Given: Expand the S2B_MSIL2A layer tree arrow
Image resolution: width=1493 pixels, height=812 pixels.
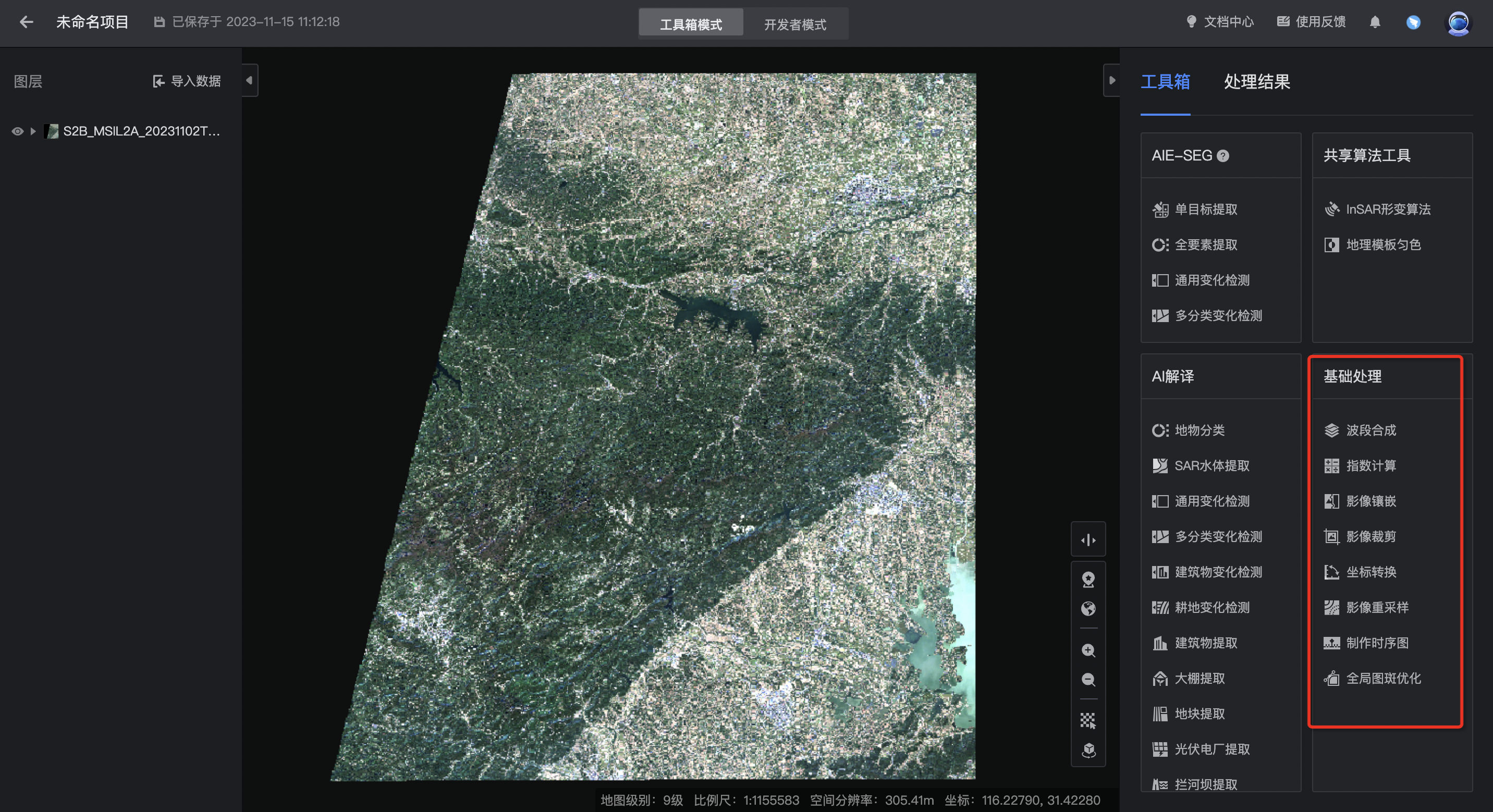Looking at the screenshot, I should click(x=33, y=131).
